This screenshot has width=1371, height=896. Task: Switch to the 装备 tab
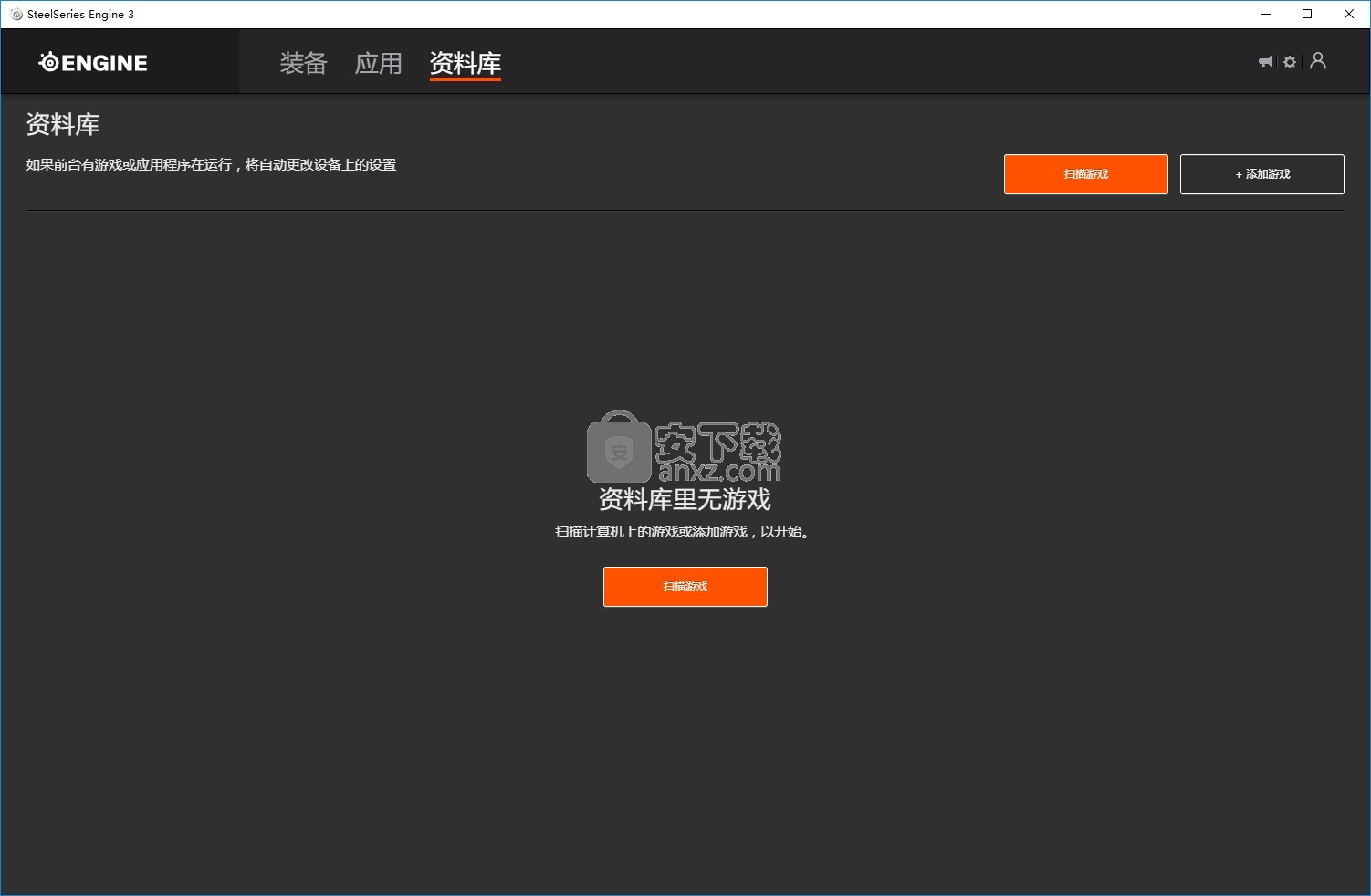303,63
